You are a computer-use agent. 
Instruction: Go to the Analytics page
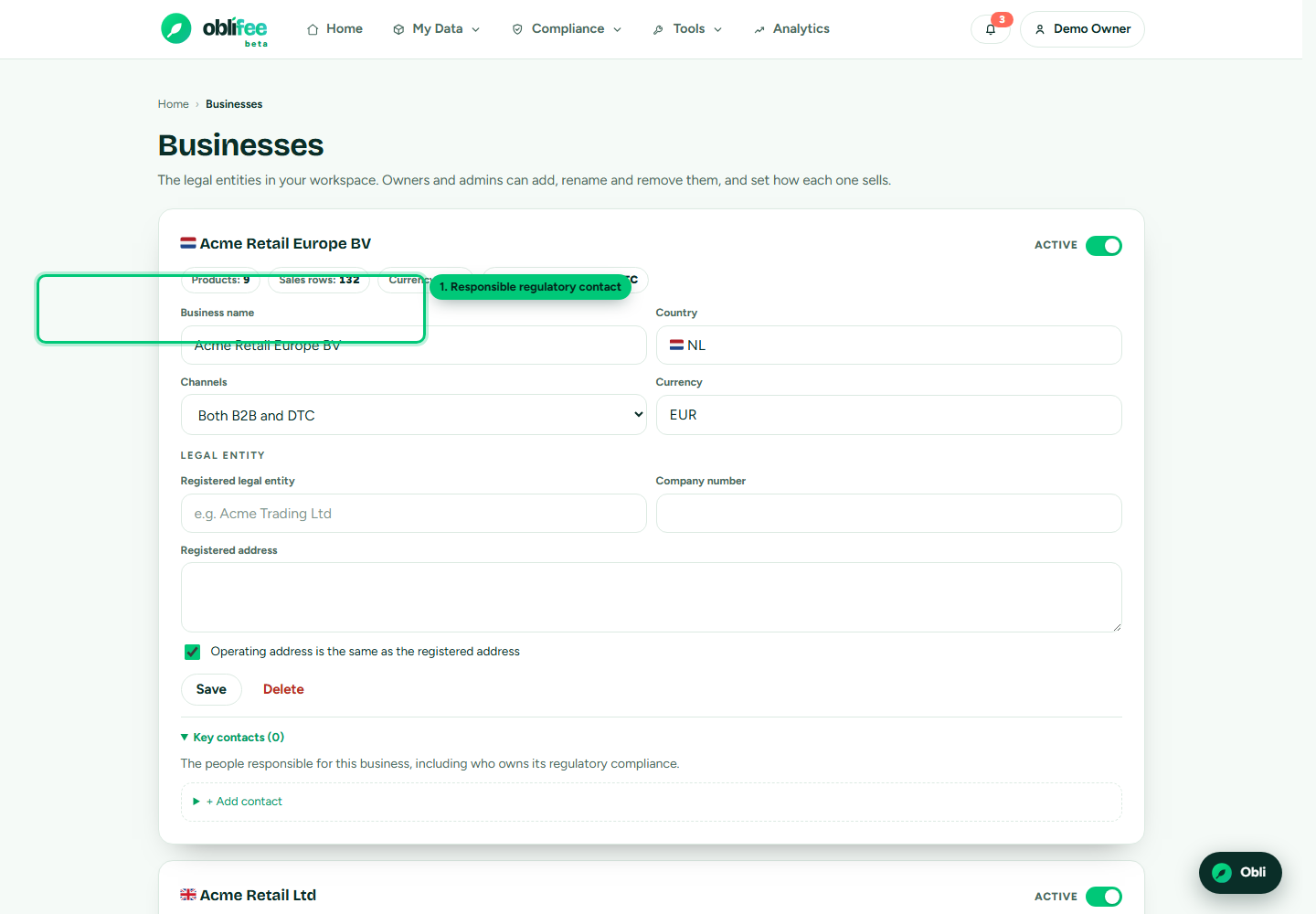[x=791, y=29]
